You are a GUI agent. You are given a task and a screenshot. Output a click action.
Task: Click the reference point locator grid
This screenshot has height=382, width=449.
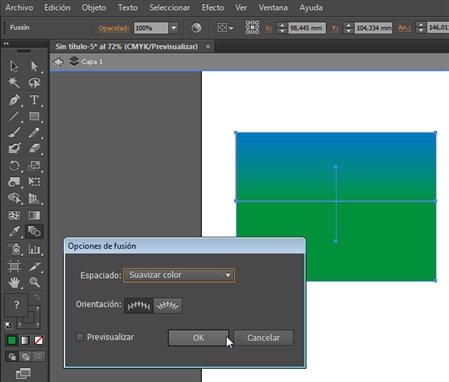click(252, 27)
